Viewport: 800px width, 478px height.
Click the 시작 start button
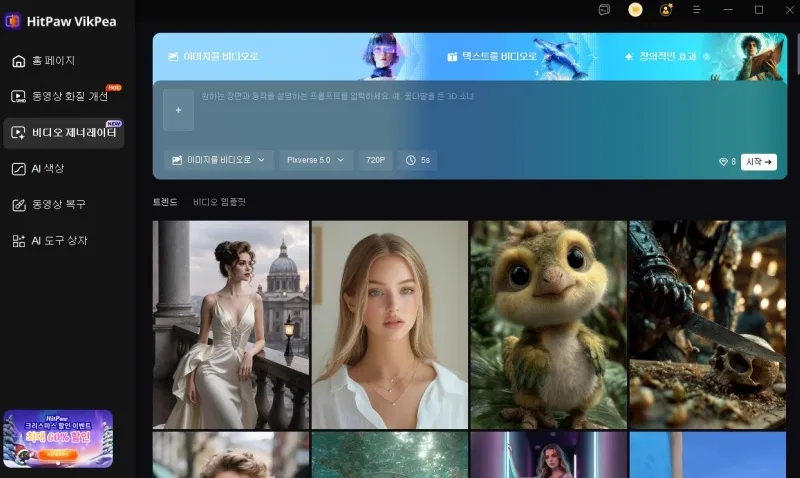pos(759,162)
